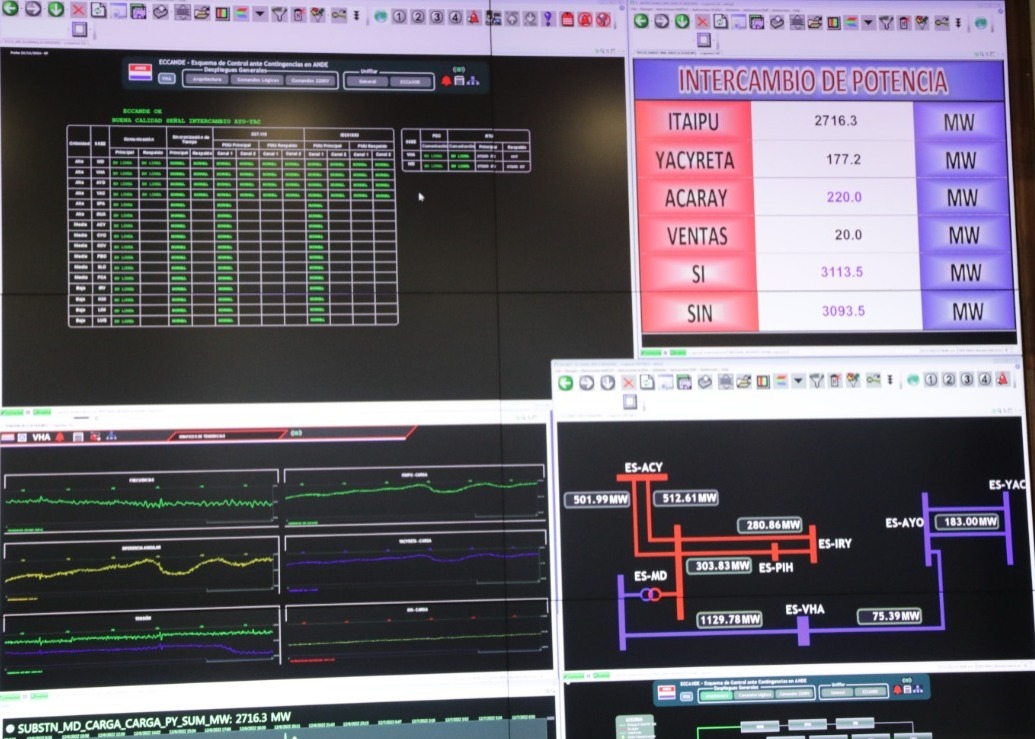This screenshot has width=1035, height=739.
Task: Open the black dropdown arrow in the ECCANDE window toolbar
Action: 260,13
